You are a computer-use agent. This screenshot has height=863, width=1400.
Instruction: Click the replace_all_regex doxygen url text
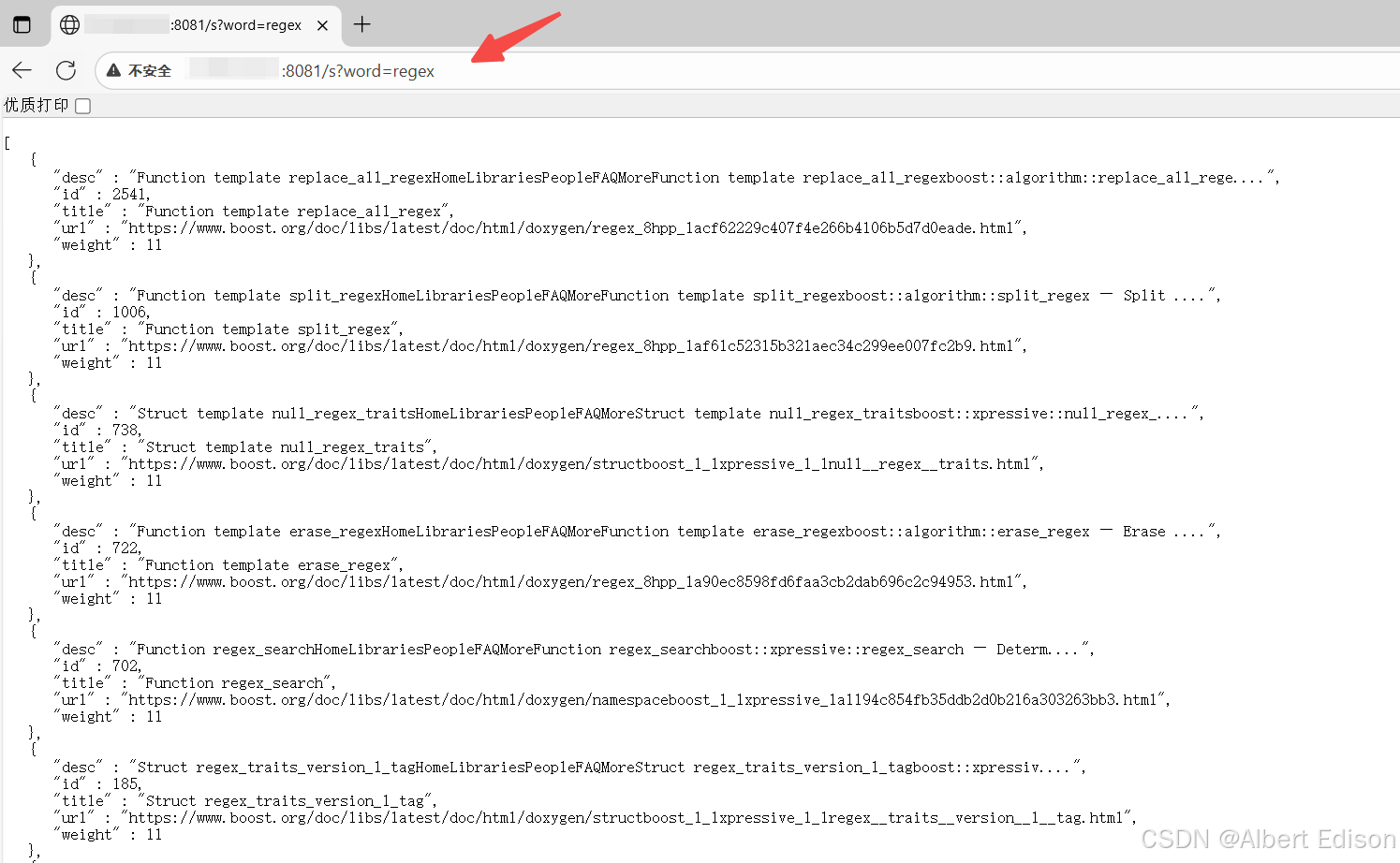(571, 228)
